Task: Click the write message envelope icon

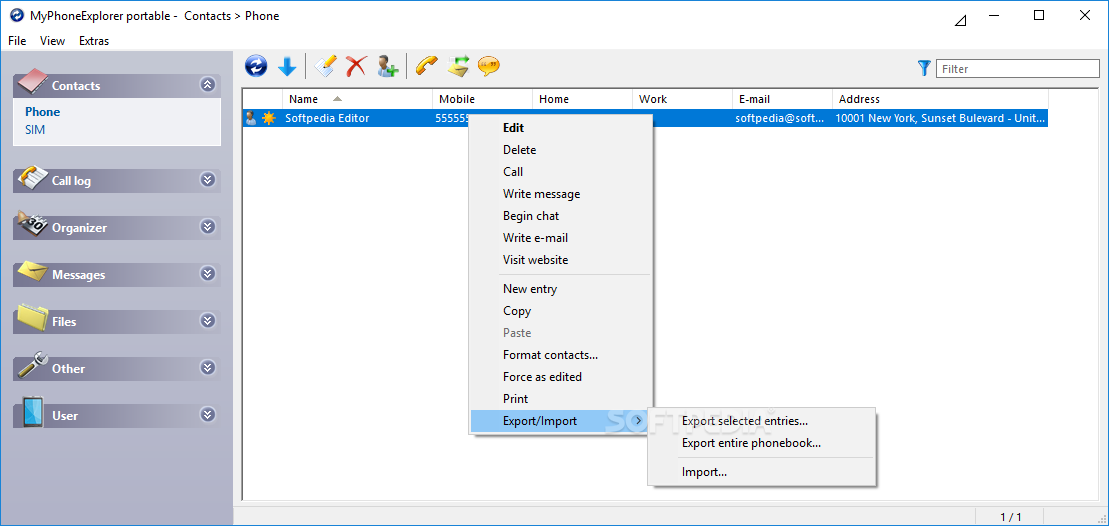Action: click(x=458, y=66)
